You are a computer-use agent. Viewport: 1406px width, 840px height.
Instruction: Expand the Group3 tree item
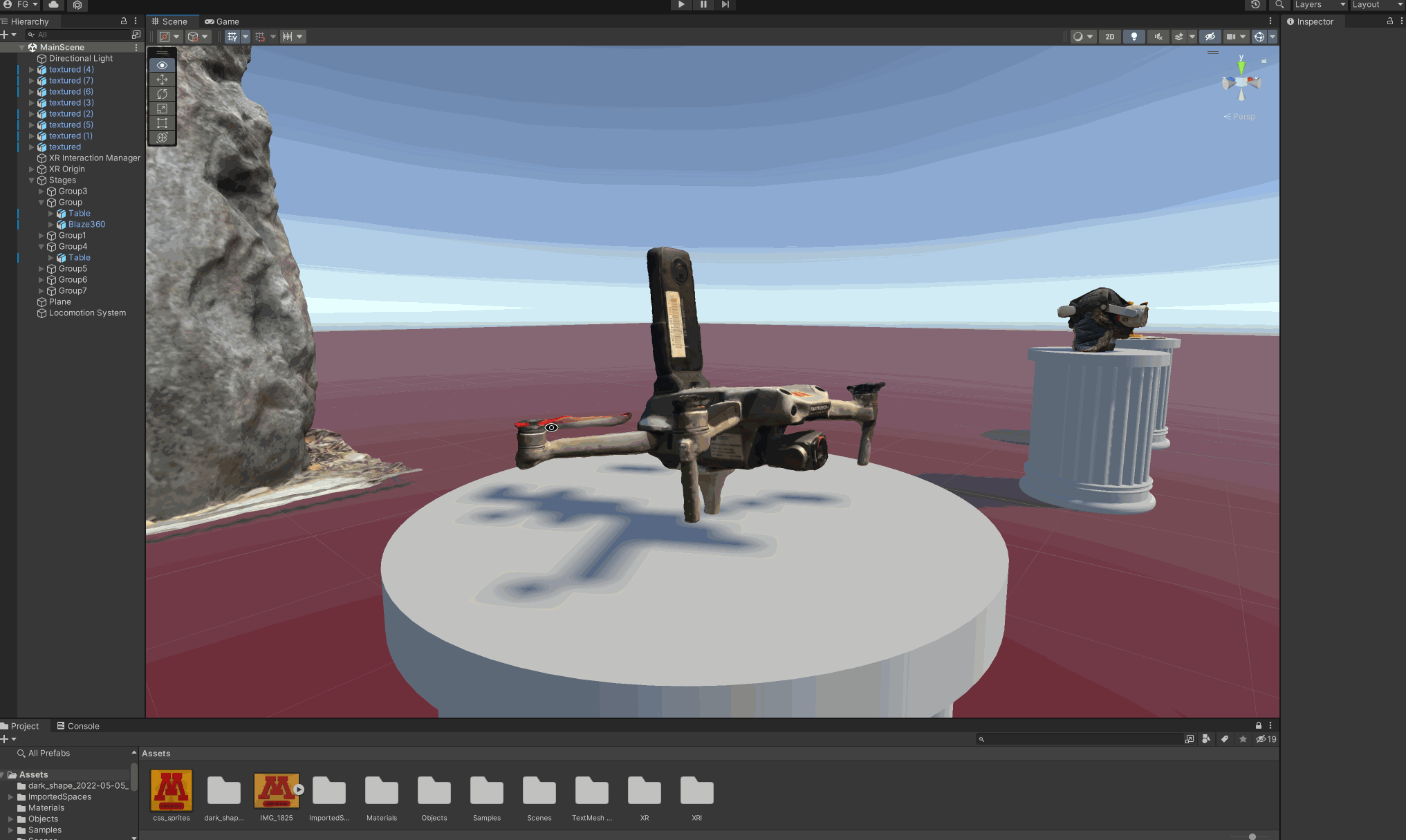[x=41, y=192]
